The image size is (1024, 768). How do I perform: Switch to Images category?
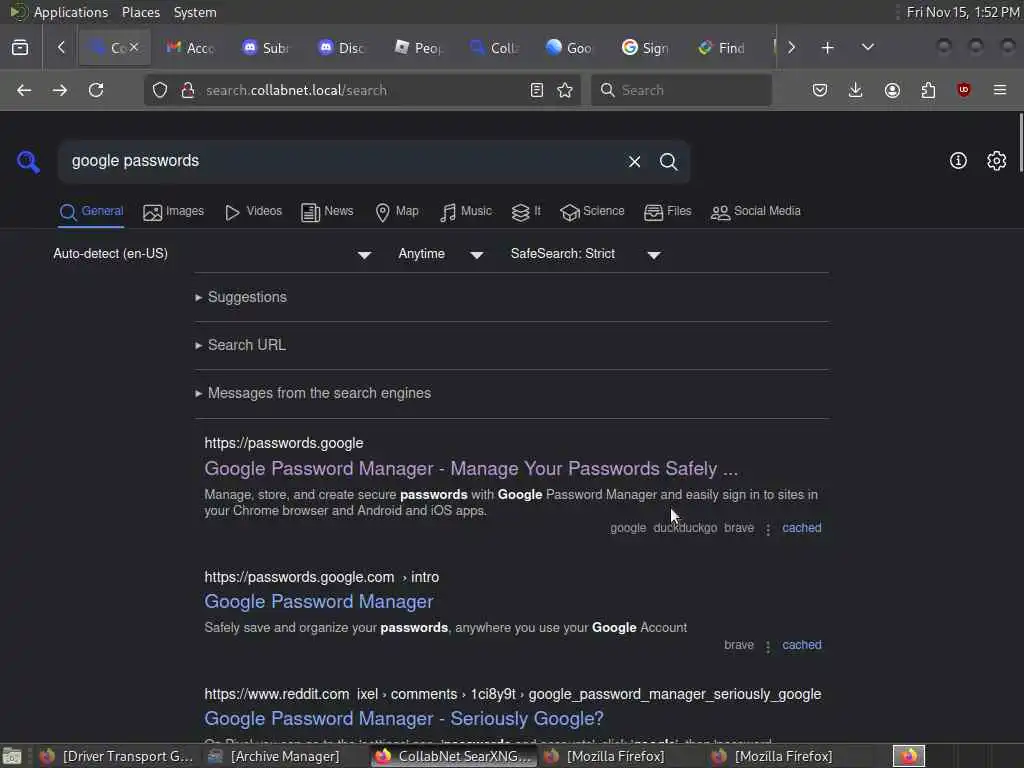click(x=173, y=212)
